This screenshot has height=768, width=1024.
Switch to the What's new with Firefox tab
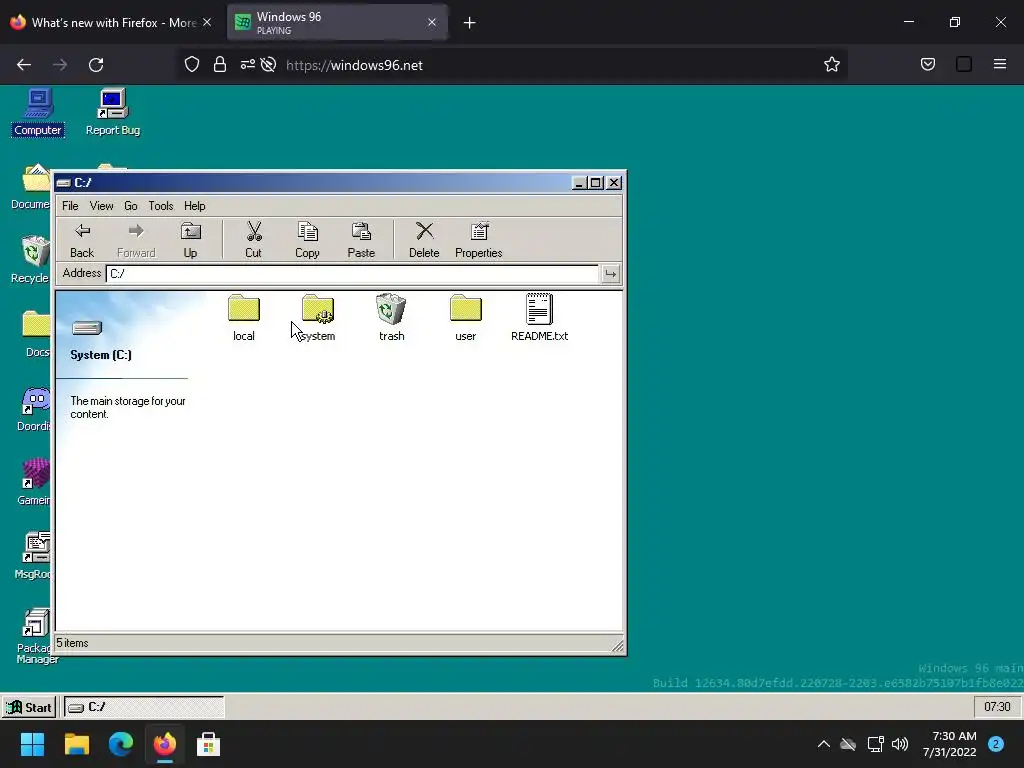(111, 23)
